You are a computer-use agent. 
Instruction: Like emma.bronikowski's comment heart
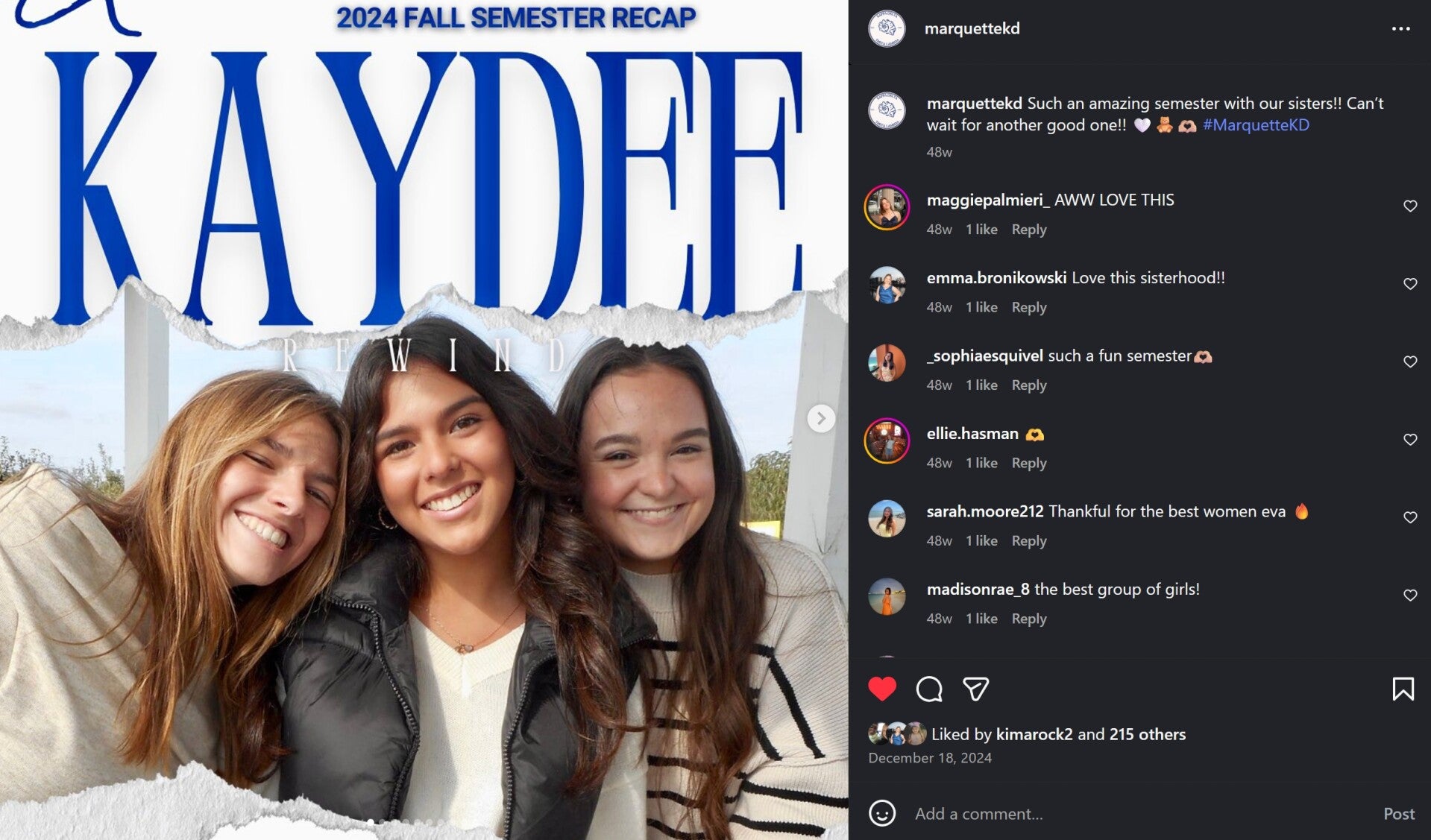coord(1409,284)
